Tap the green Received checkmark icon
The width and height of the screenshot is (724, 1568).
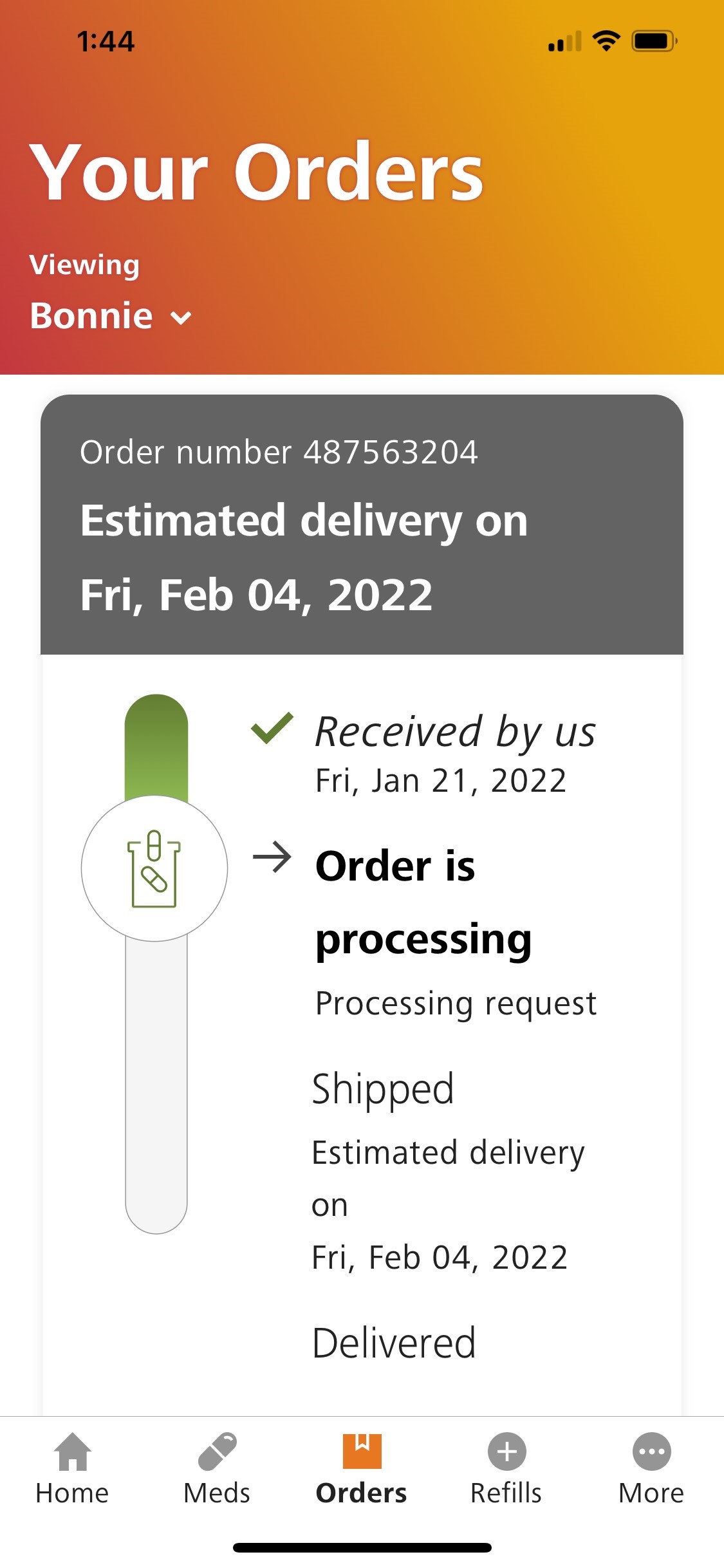[x=272, y=729]
